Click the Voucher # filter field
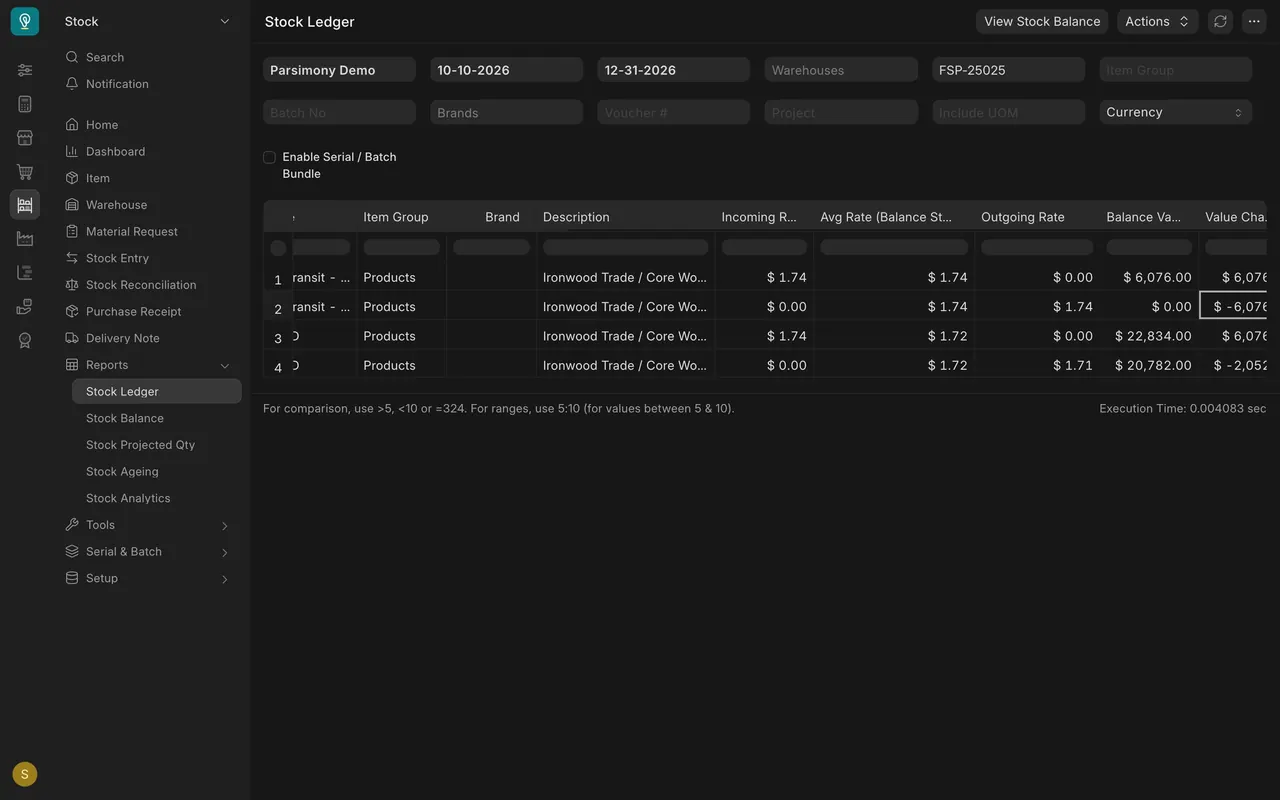Viewport: 1280px width, 800px height. click(x=674, y=112)
